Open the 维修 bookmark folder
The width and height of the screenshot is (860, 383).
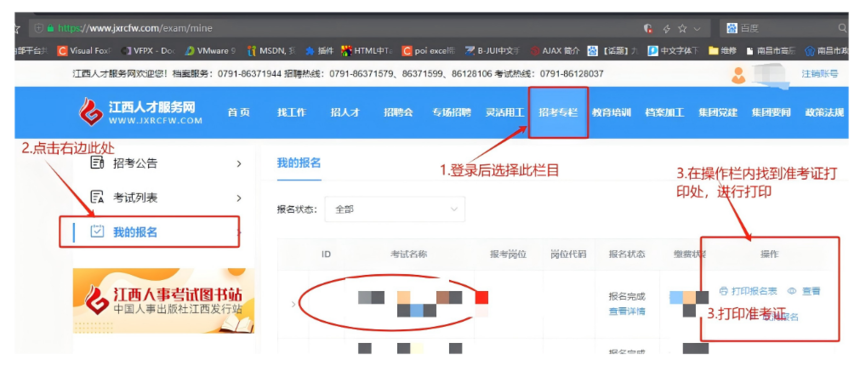pos(722,50)
